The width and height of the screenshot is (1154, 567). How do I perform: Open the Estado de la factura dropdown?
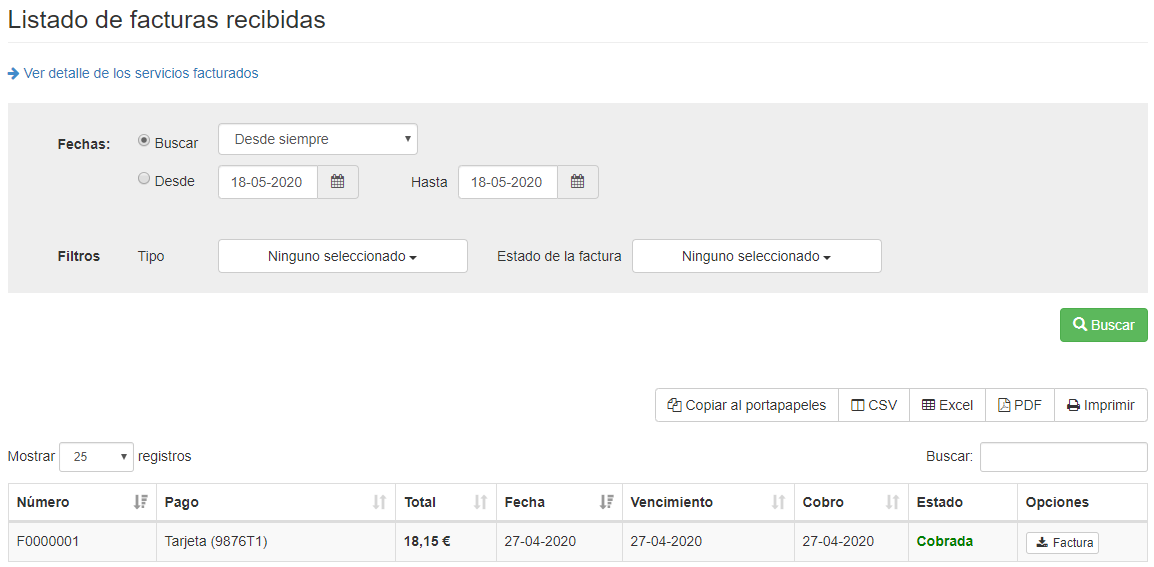pyautogui.click(x=756, y=256)
